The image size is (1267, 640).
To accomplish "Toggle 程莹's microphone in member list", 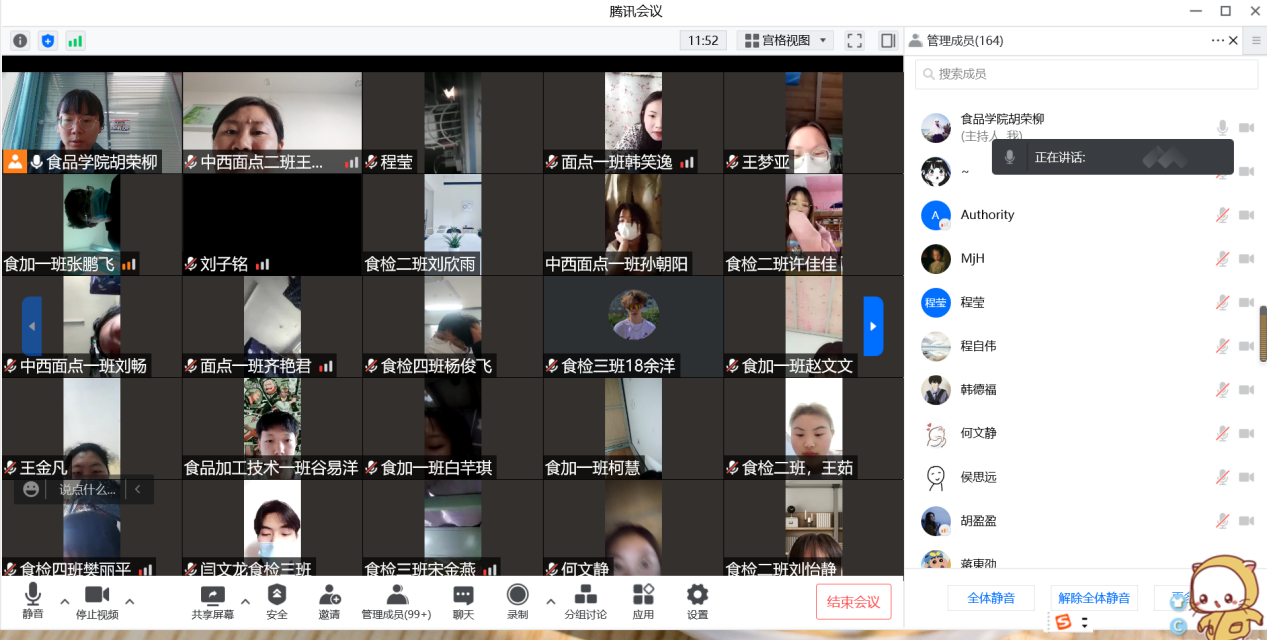I will [1221, 302].
